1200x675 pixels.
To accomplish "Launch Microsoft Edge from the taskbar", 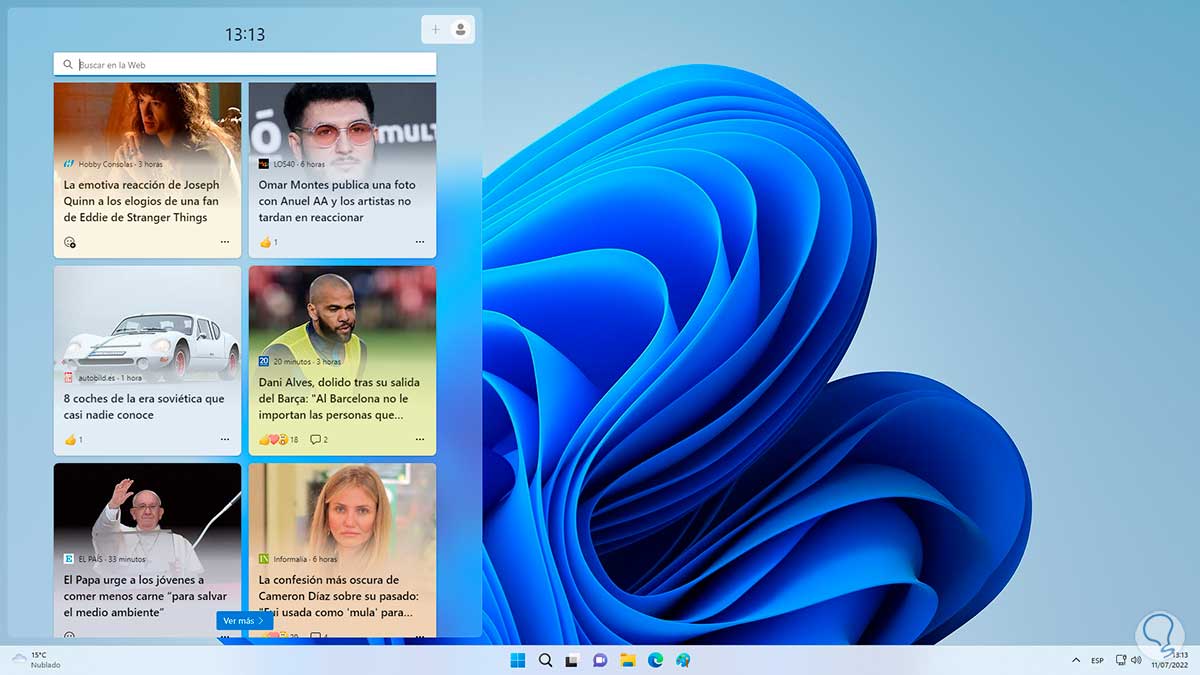I will 655,660.
